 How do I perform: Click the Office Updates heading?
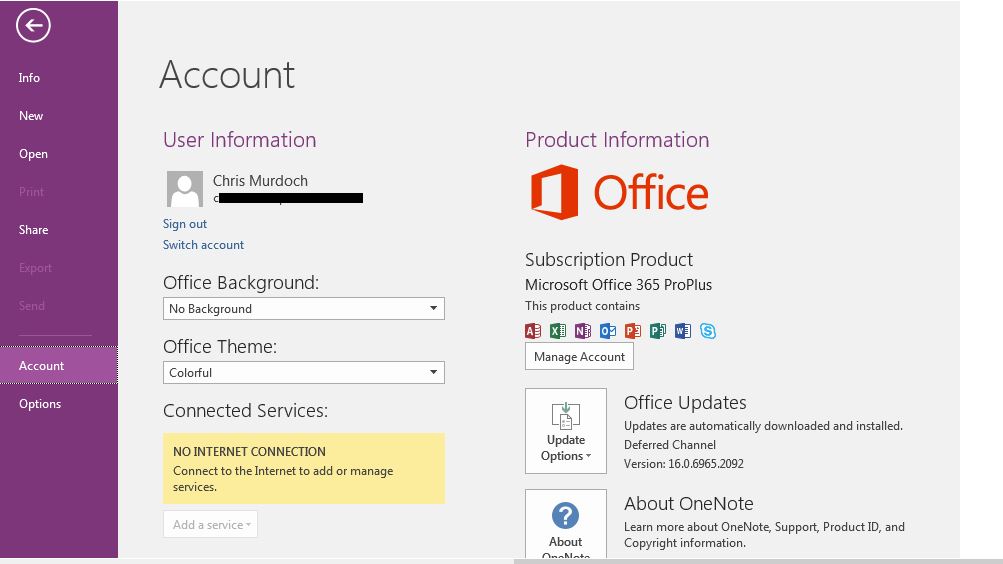pos(685,402)
